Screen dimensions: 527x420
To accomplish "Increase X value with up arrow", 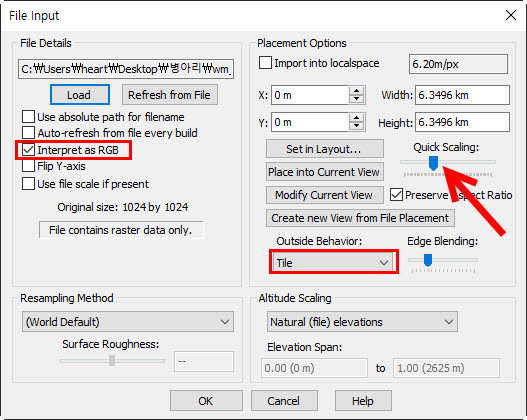I will [x=356, y=90].
